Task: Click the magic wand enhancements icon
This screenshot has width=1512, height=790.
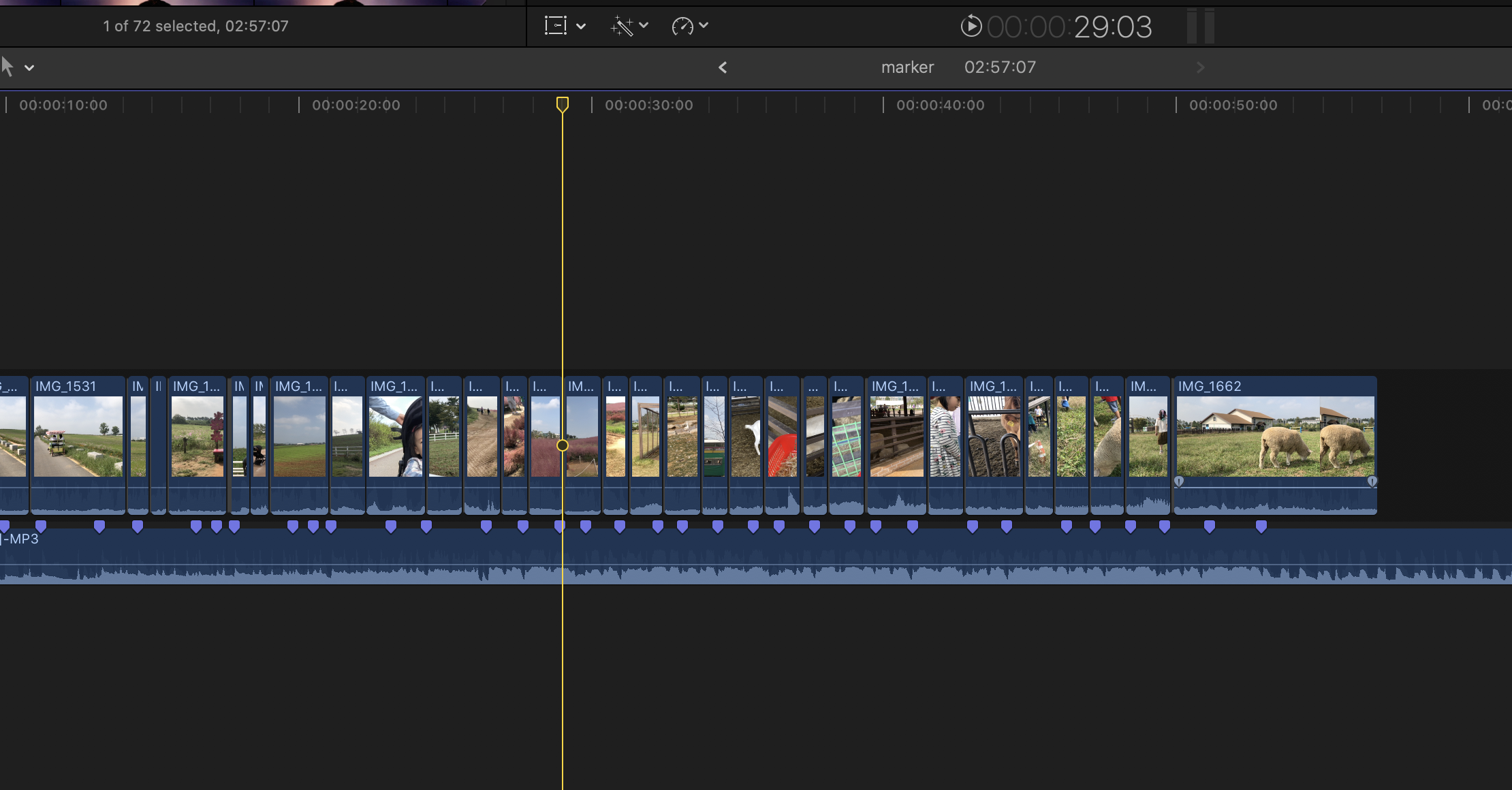Action: 622,26
